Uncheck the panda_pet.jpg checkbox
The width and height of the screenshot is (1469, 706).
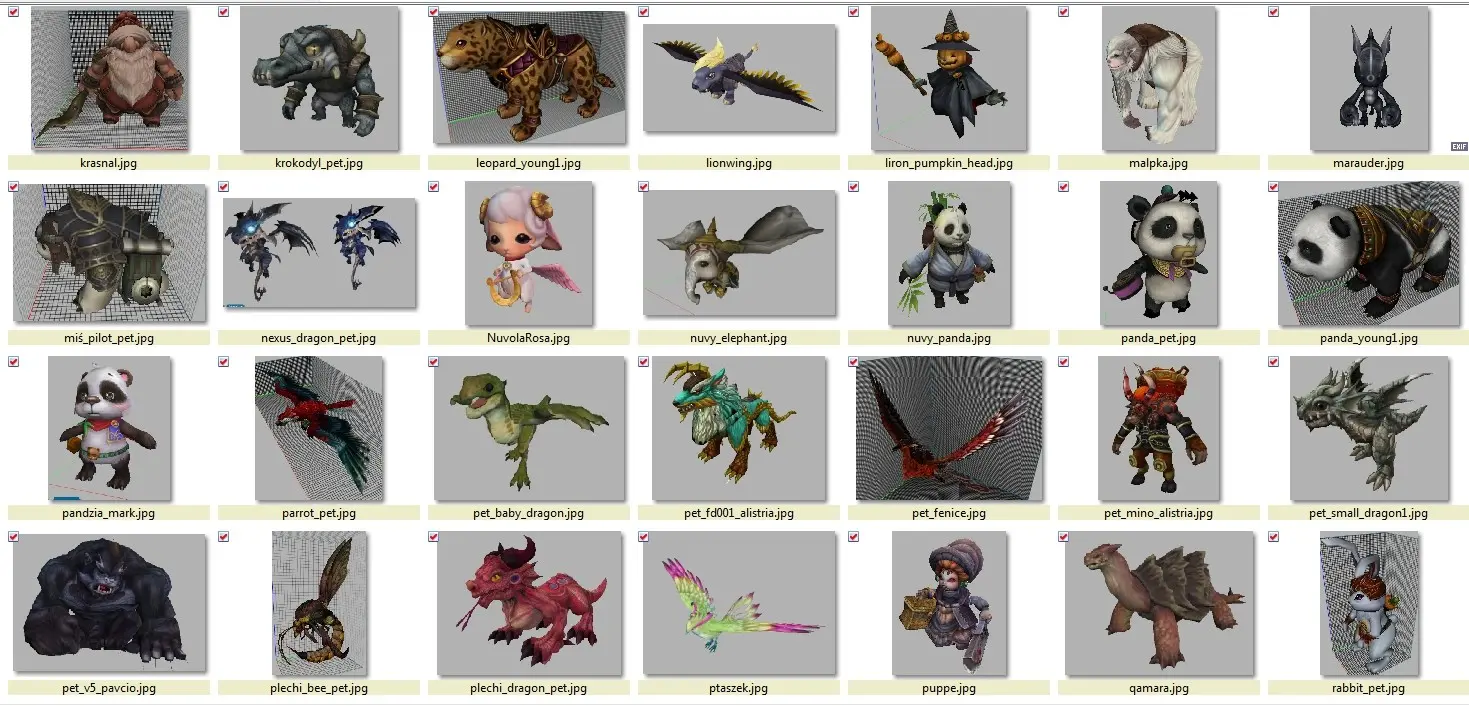(1063, 187)
